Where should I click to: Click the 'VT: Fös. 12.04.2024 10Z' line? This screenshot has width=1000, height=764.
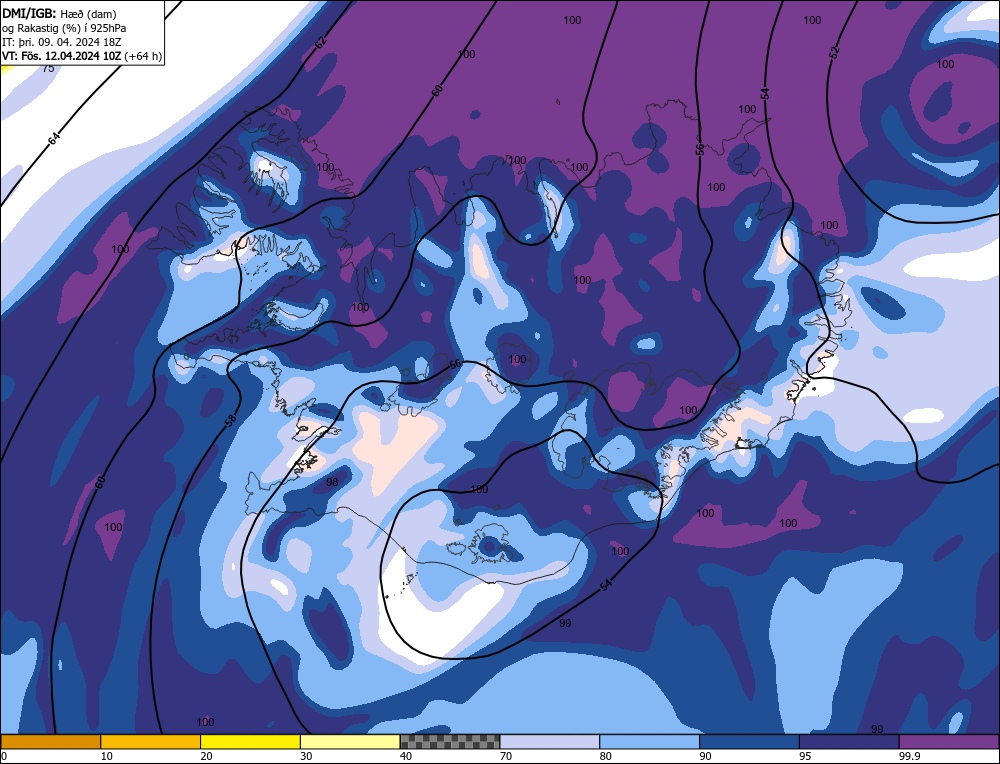point(82,56)
